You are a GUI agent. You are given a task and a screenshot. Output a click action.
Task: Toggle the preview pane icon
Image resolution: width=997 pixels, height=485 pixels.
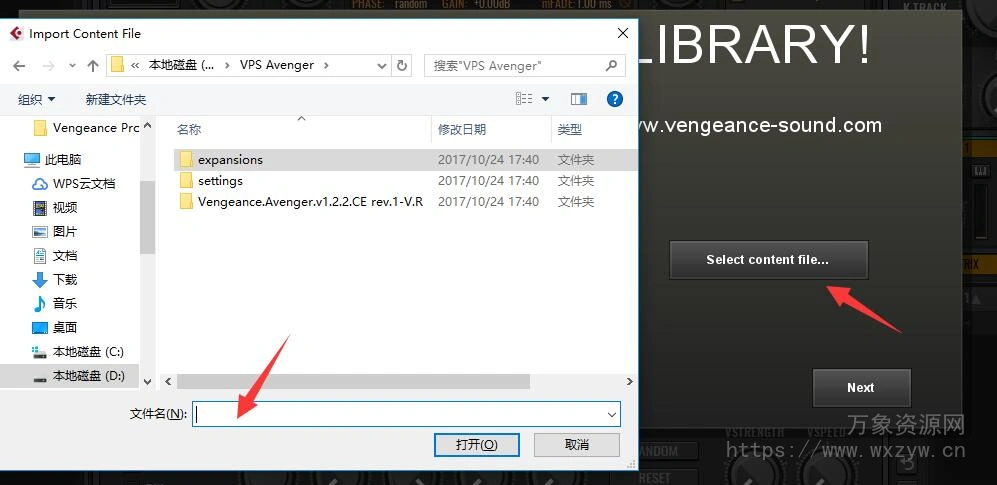click(578, 99)
